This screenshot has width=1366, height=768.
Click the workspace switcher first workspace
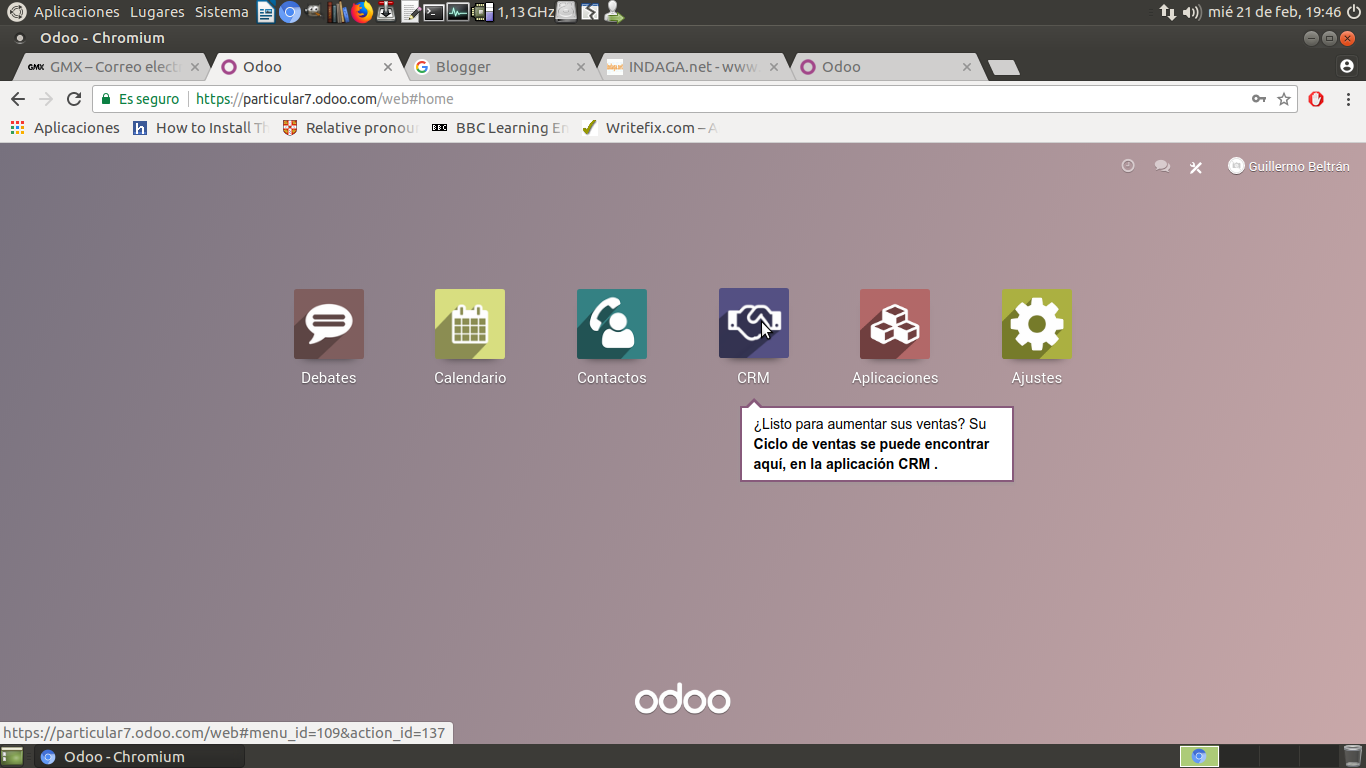pyautogui.click(x=1199, y=756)
